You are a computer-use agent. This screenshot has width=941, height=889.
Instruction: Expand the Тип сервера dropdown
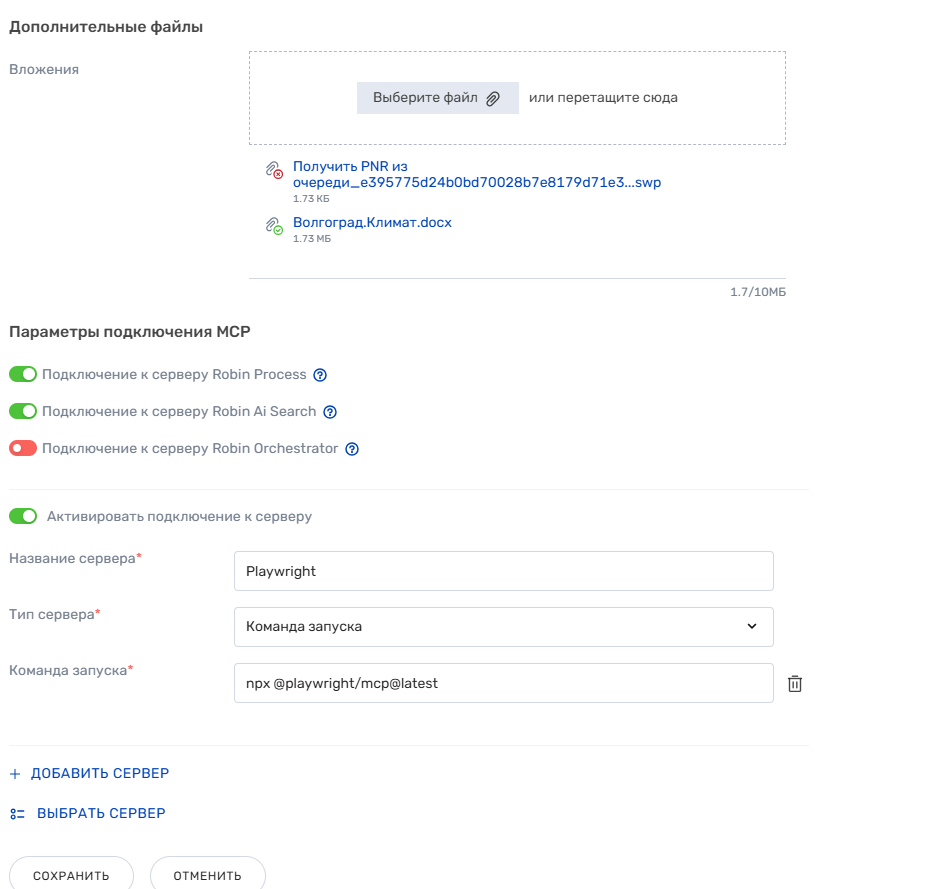pyautogui.click(x=503, y=627)
